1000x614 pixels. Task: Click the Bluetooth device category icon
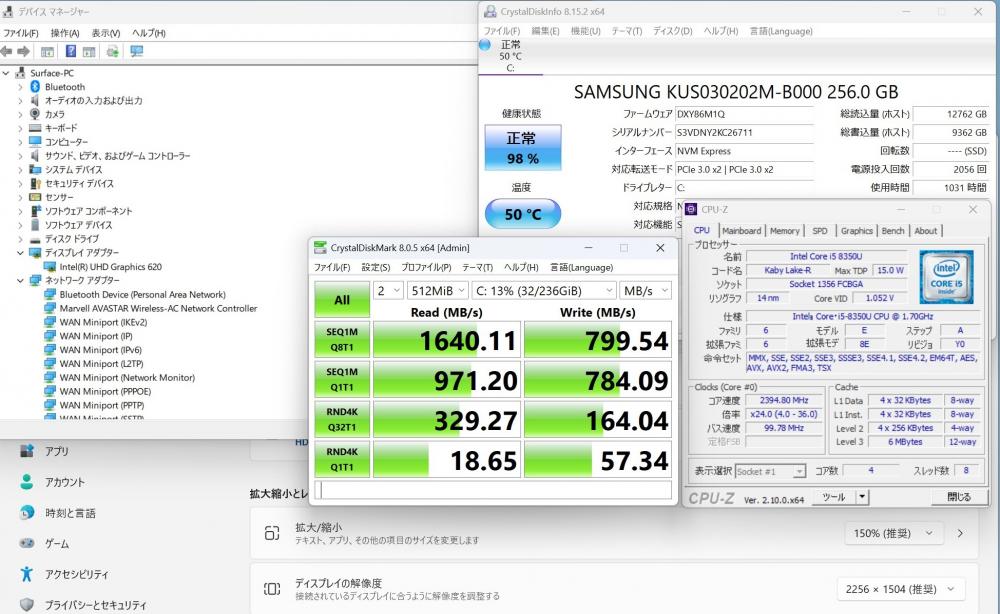(35, 87)
